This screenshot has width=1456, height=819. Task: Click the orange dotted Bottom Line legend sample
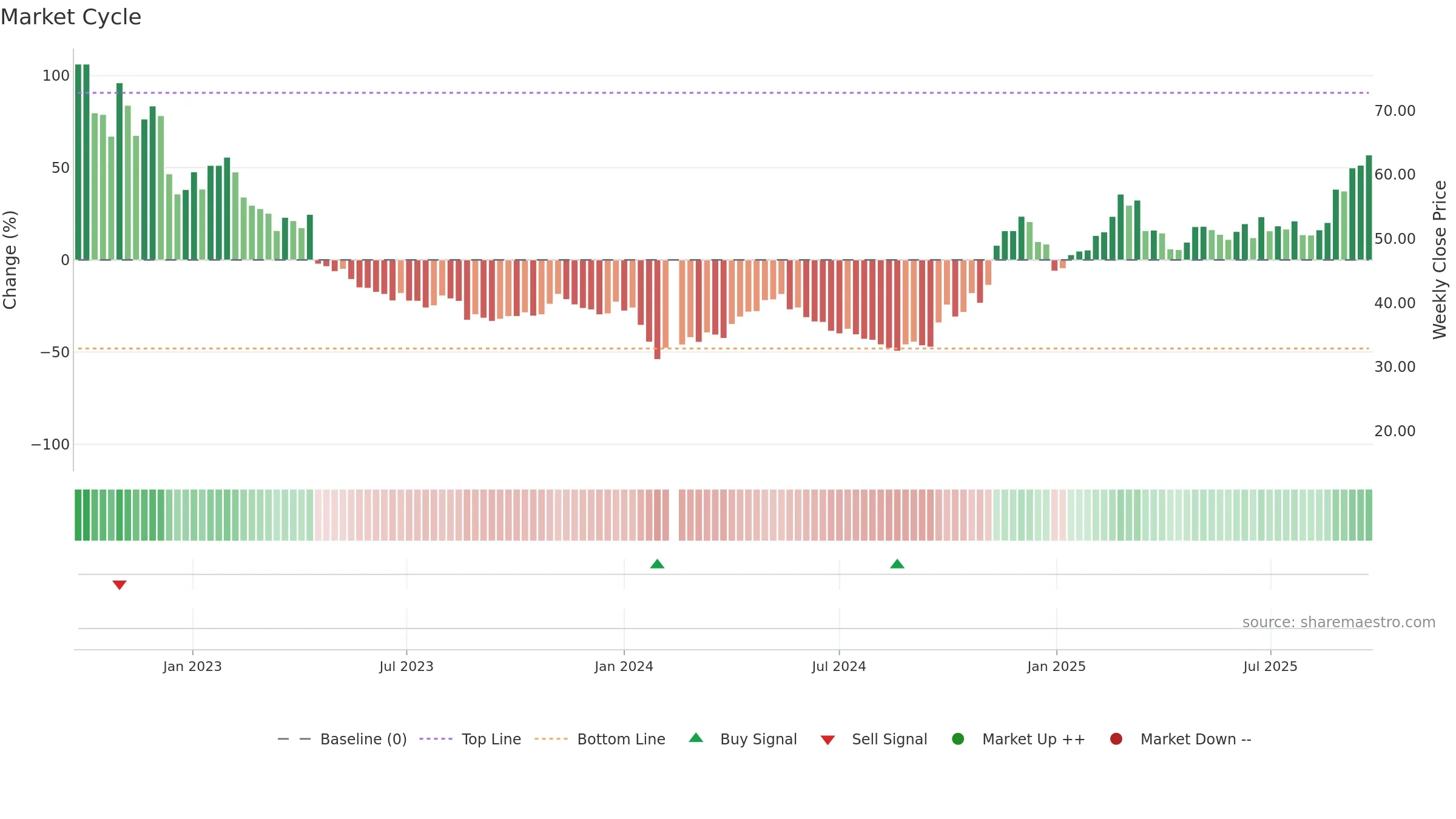[551, 739]
